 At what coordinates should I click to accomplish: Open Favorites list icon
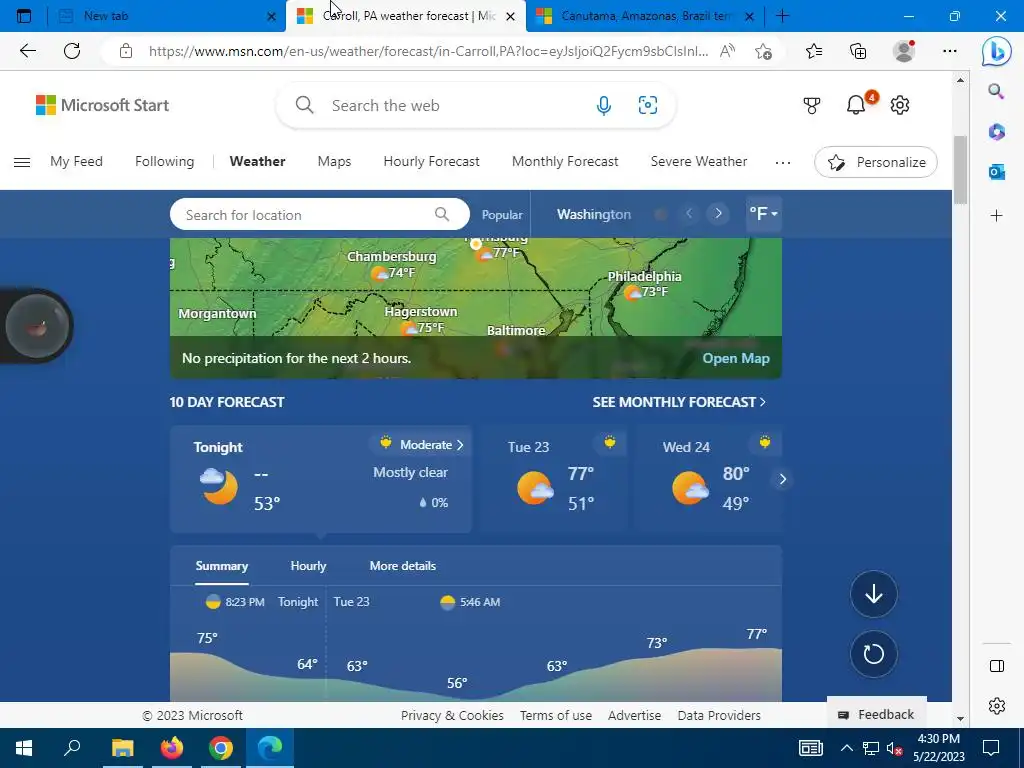814,51
